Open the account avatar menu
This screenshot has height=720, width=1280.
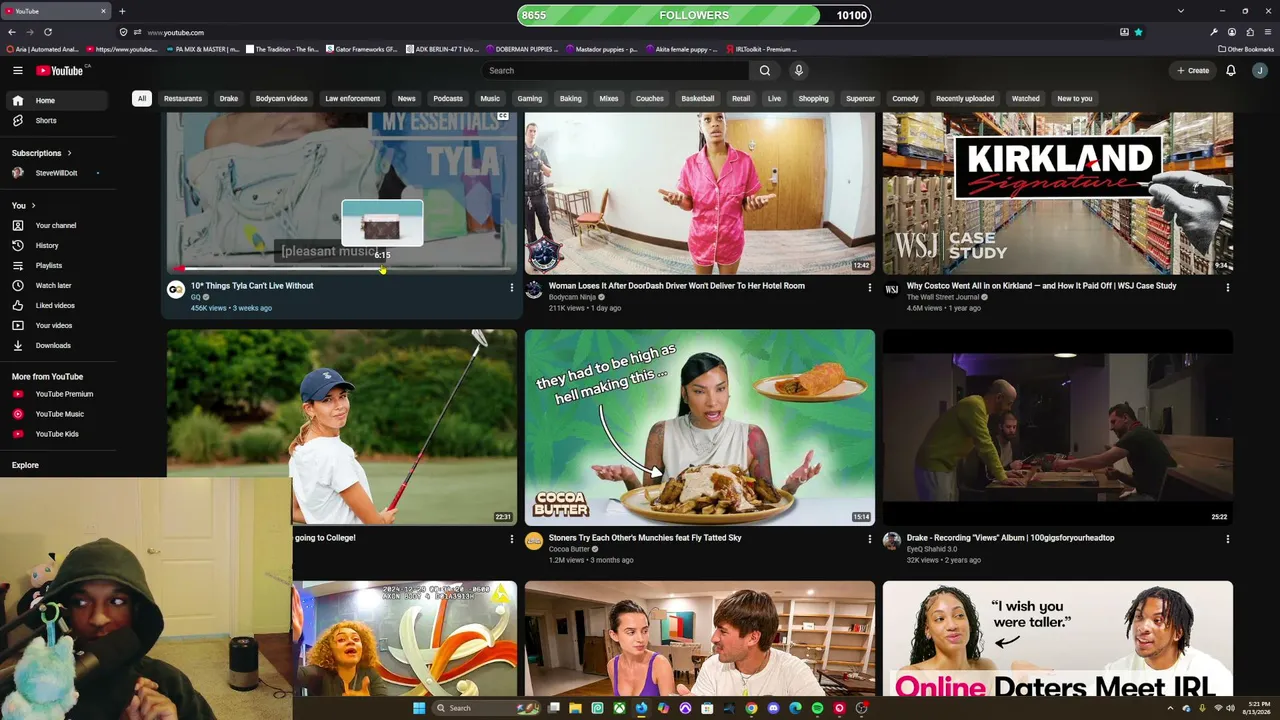pyautogui.click(x=1260, y=70)
